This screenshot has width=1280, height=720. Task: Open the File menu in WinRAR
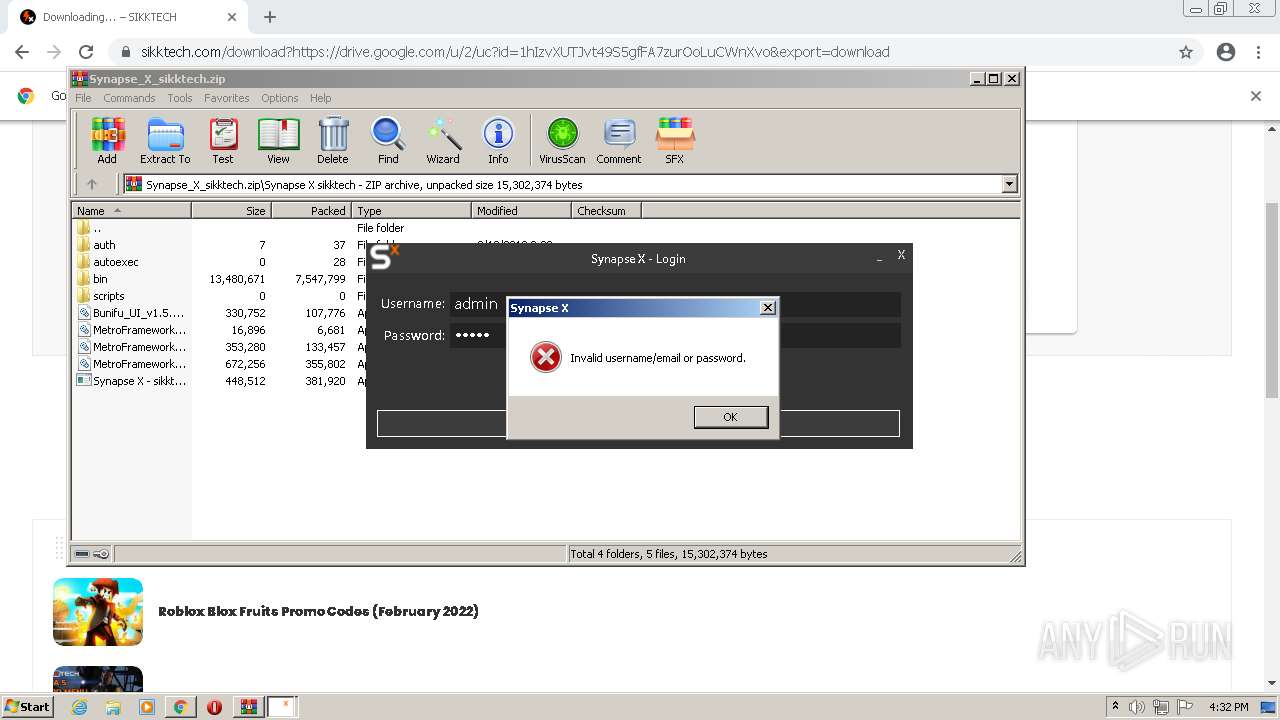[x=83, y=98]
